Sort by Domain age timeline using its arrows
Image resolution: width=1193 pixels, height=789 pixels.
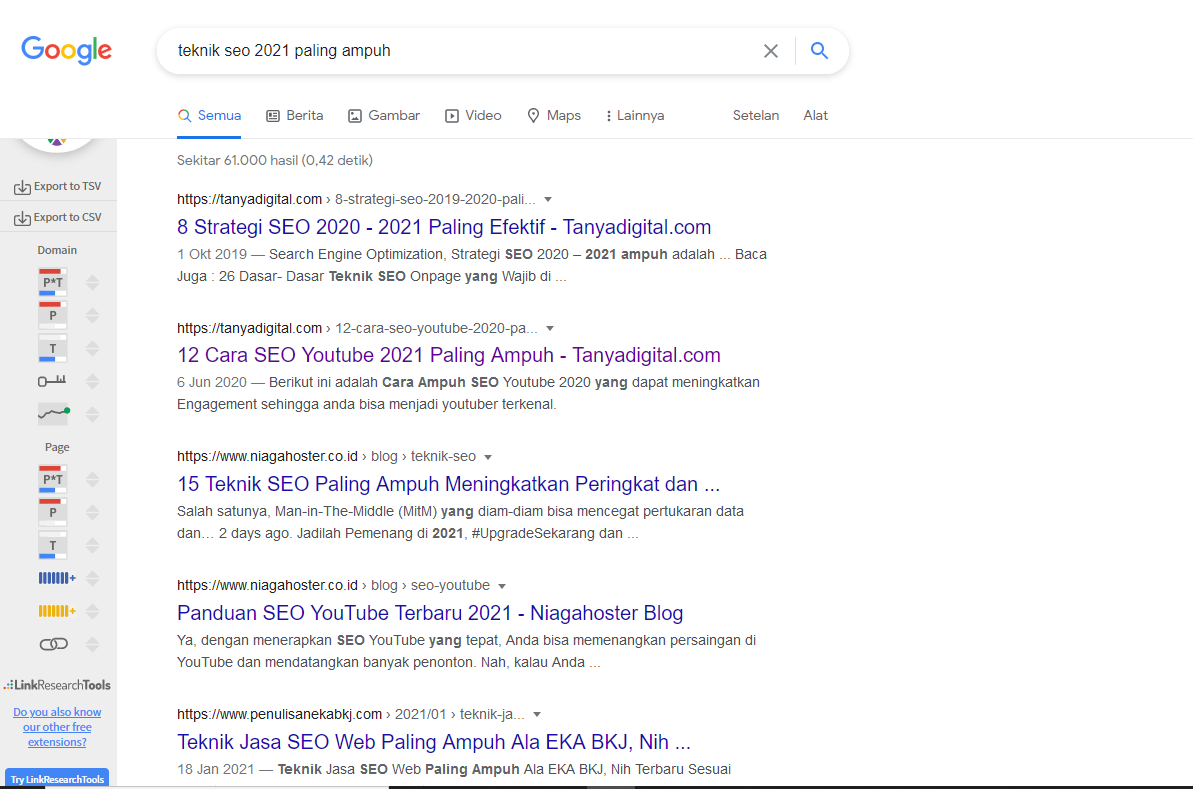click(93, 381)
